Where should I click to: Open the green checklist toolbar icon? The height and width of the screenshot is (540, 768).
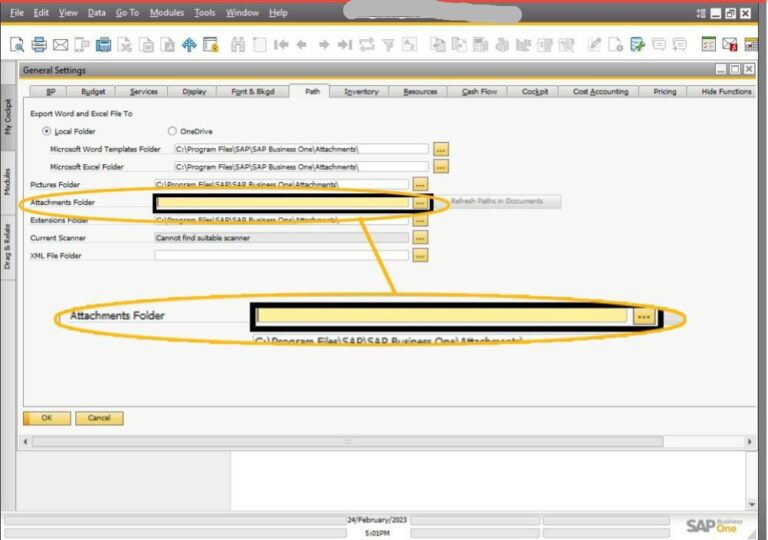pos(708,45)
